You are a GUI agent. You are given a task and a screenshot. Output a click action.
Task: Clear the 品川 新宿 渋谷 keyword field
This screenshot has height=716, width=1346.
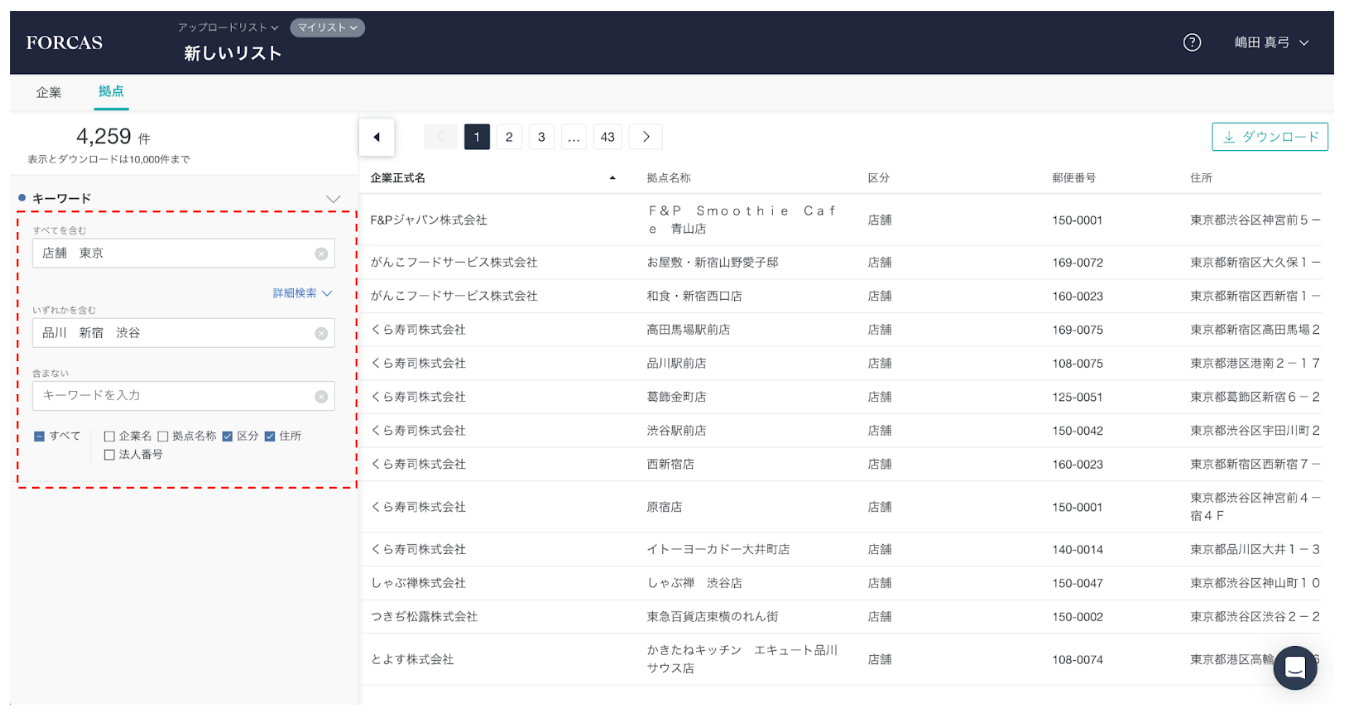[321, 333]
